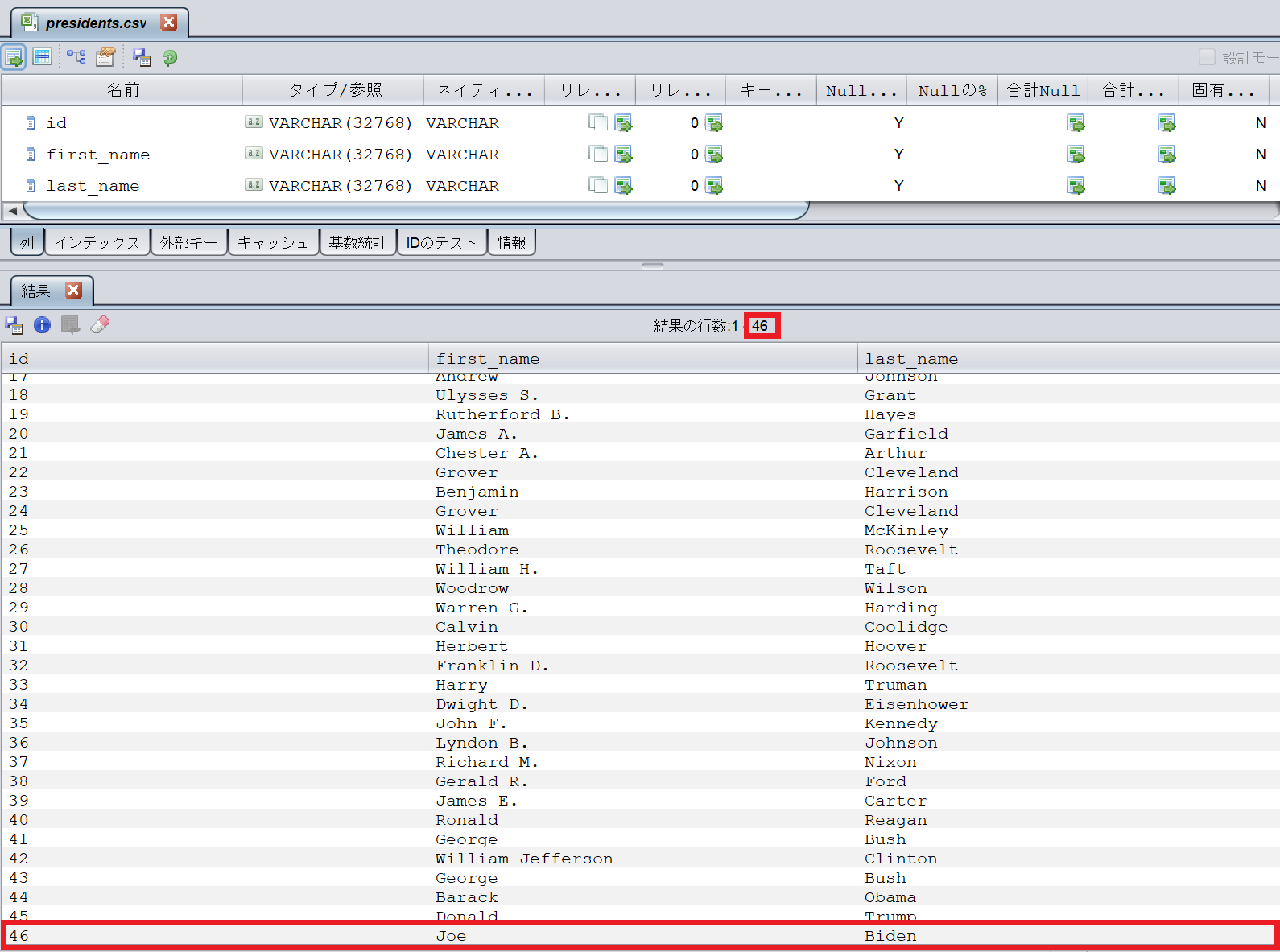Click the タイプ/参照 column header
The width and height of the screenshot is (1280, 952).
(x=333, y=90)
